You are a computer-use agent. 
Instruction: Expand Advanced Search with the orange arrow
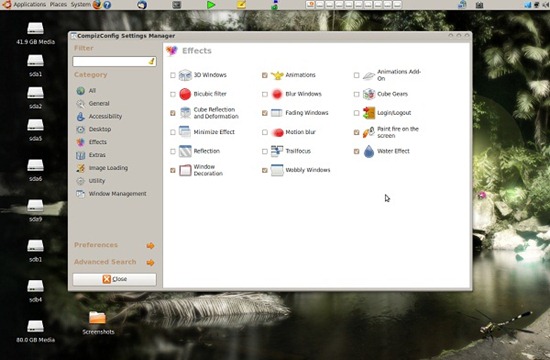150,262
